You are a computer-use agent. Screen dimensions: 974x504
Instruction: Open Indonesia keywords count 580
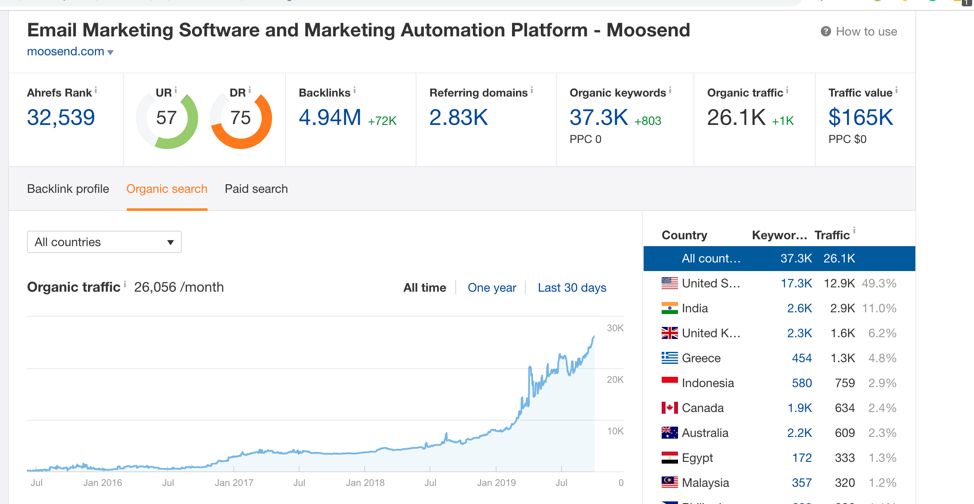click(x=802, y=383)
